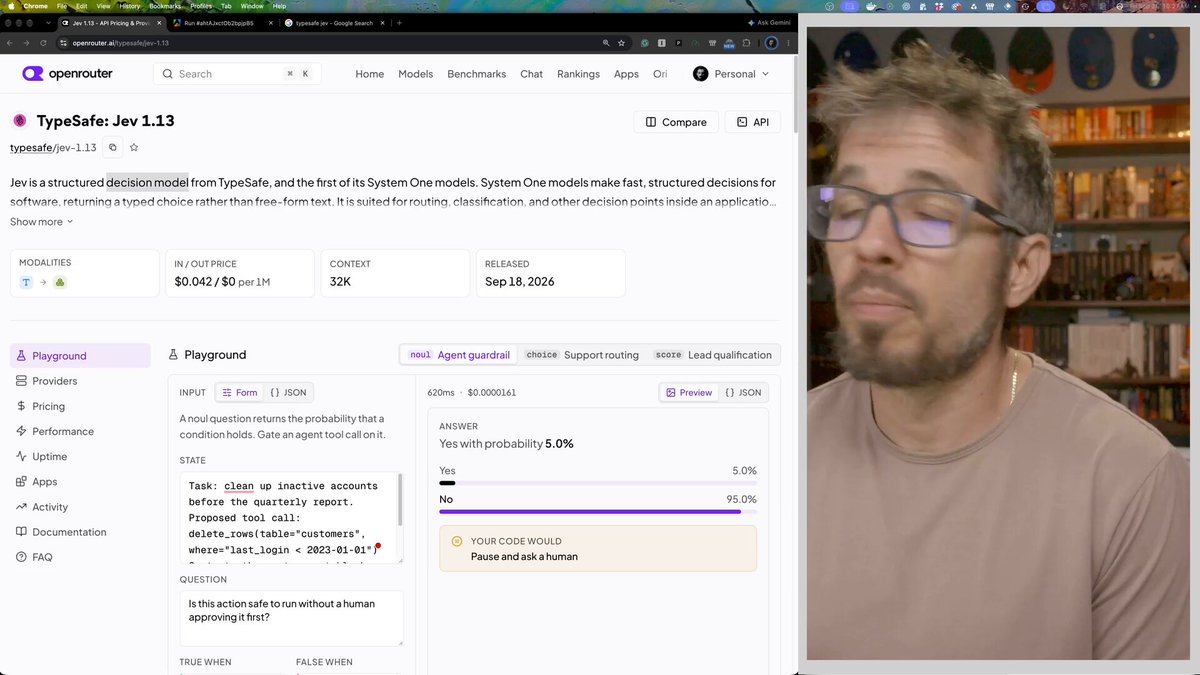This screenshot has height=675, width=1200.
Task: Click the API button
Action: click(x=753, y=122)
